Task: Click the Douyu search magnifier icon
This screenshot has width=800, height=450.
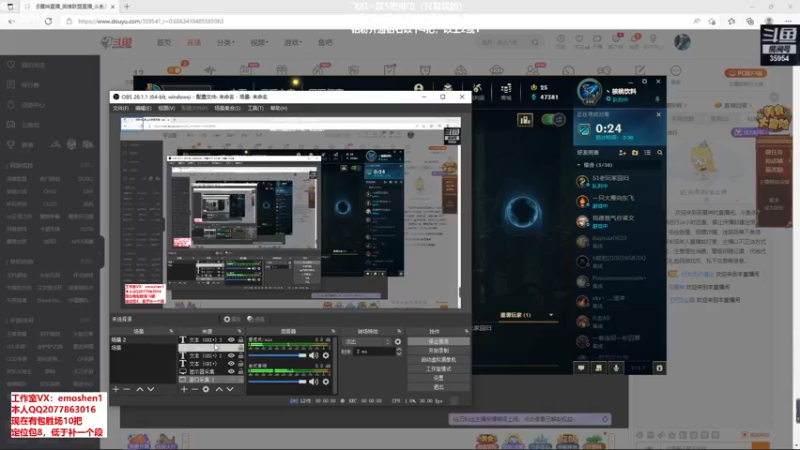Action: tap(535, 42)
